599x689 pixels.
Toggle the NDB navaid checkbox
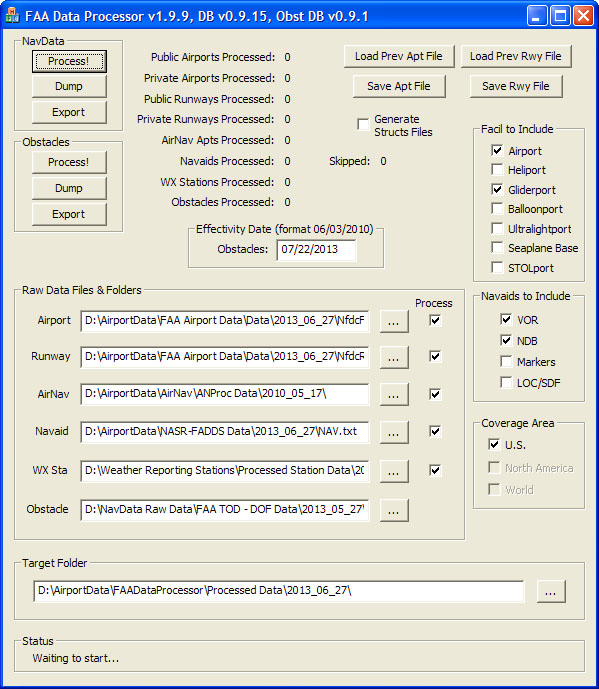pos(506,341)
